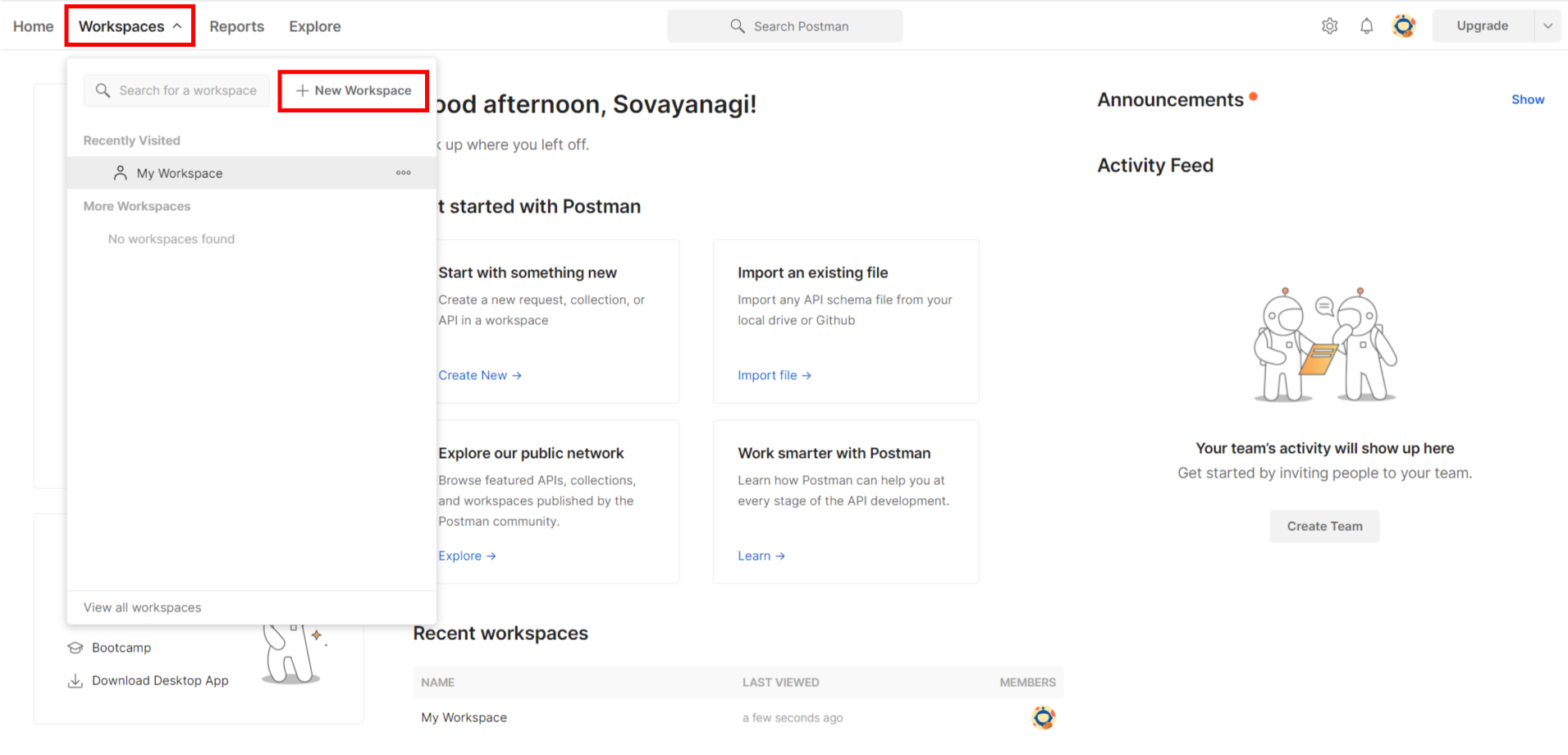1568x755 pixels.
Task: Open the Upgrade plan dropdown arrow
Action: coord(1549,25)
